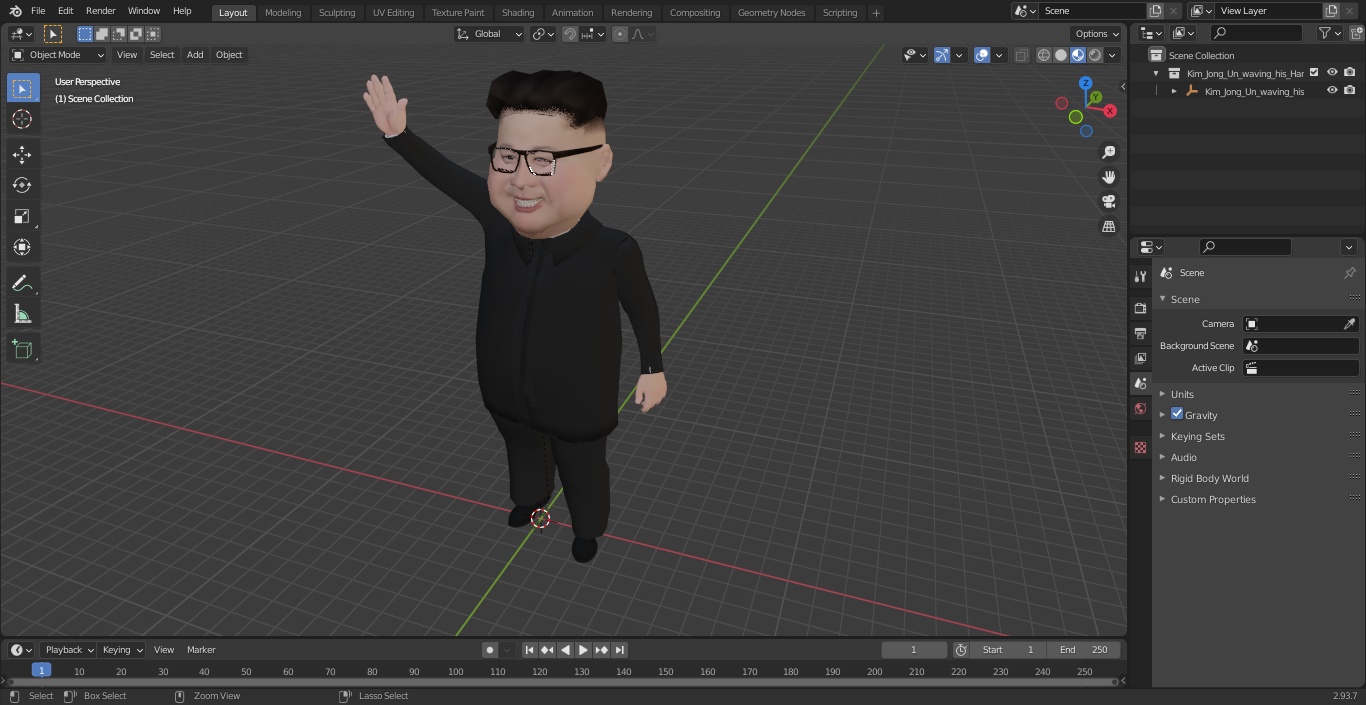Select solid viewport shading
The height and width of the screenshot is (705, 1366).
click(x=1061, y=55)
